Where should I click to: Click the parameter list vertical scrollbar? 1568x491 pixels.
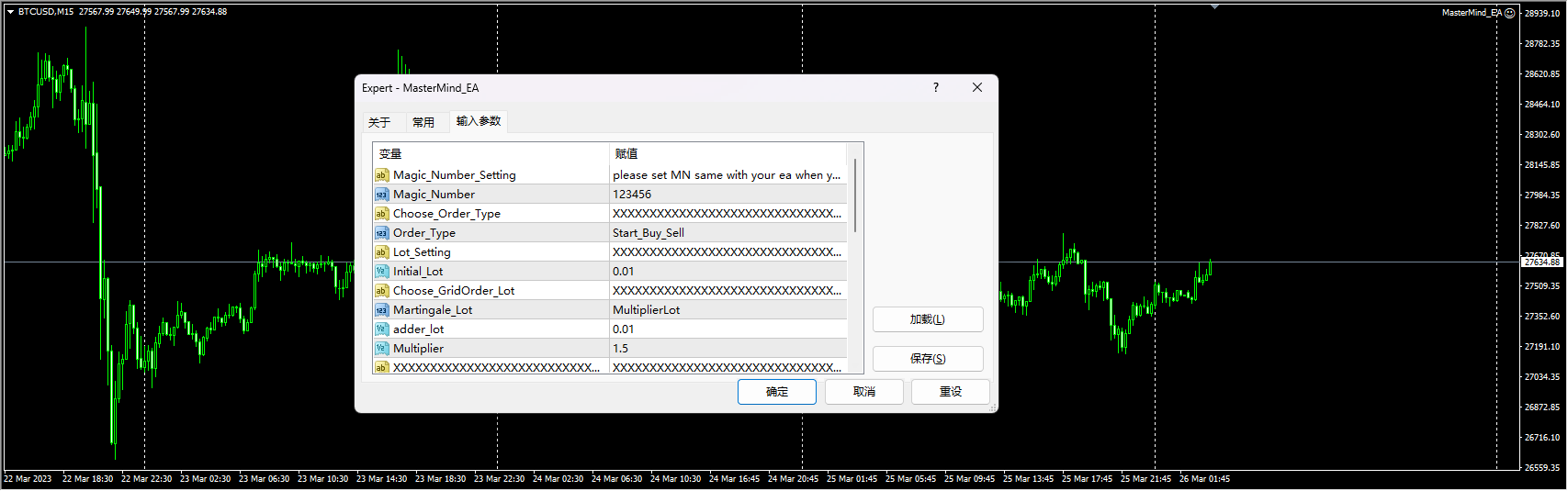pos(855,196)
